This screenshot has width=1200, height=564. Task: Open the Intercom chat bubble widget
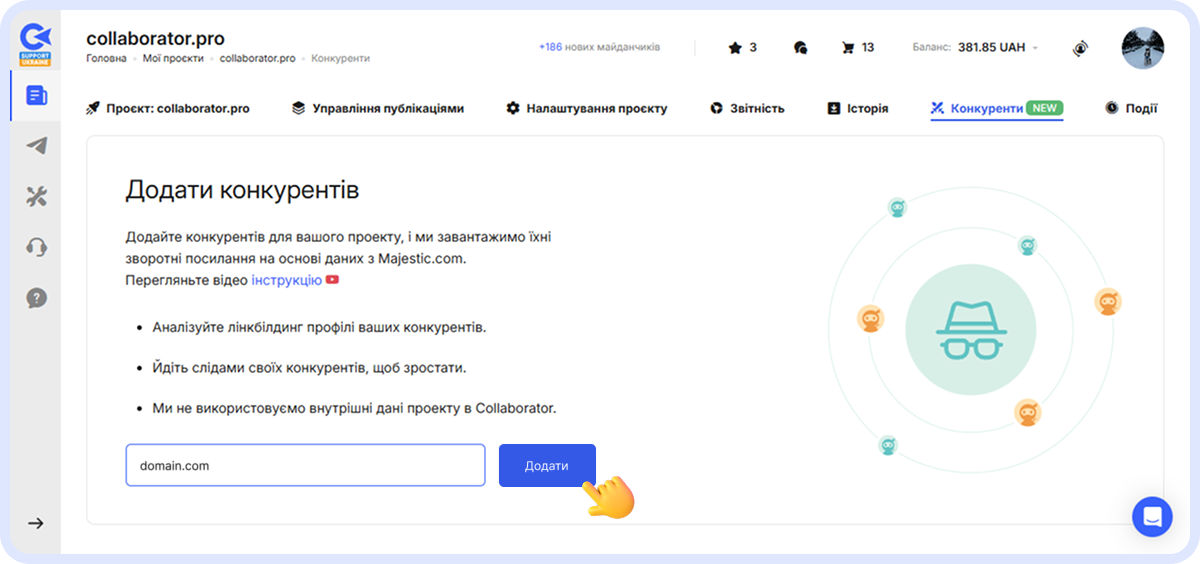[x=1151, y=516]
